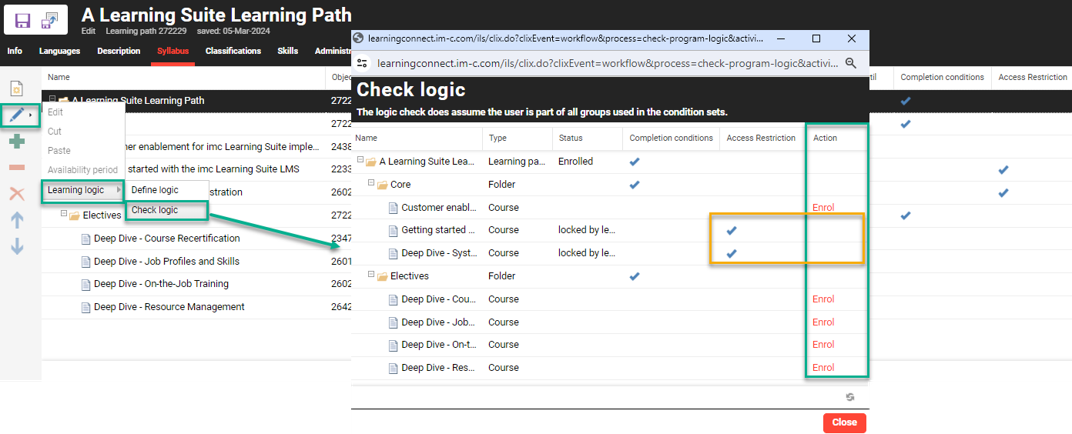Click the minus remove icon
Screen dimensions: 1072x434
point(17,167)
